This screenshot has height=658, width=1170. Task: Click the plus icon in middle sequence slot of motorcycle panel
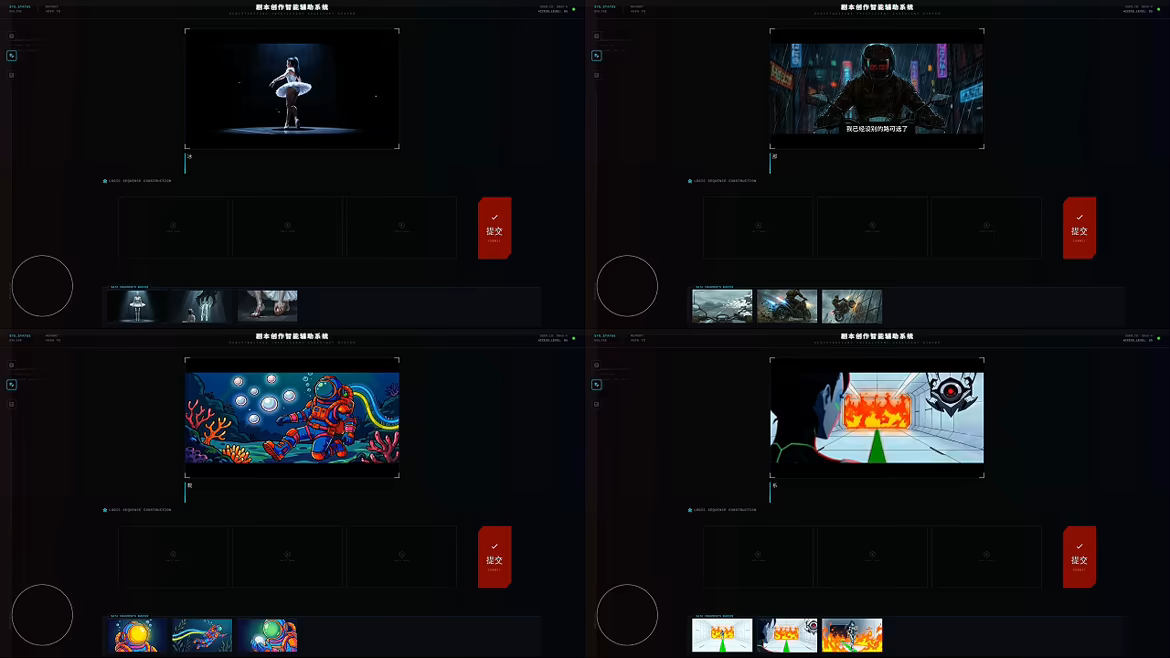[x=872, y=226]
